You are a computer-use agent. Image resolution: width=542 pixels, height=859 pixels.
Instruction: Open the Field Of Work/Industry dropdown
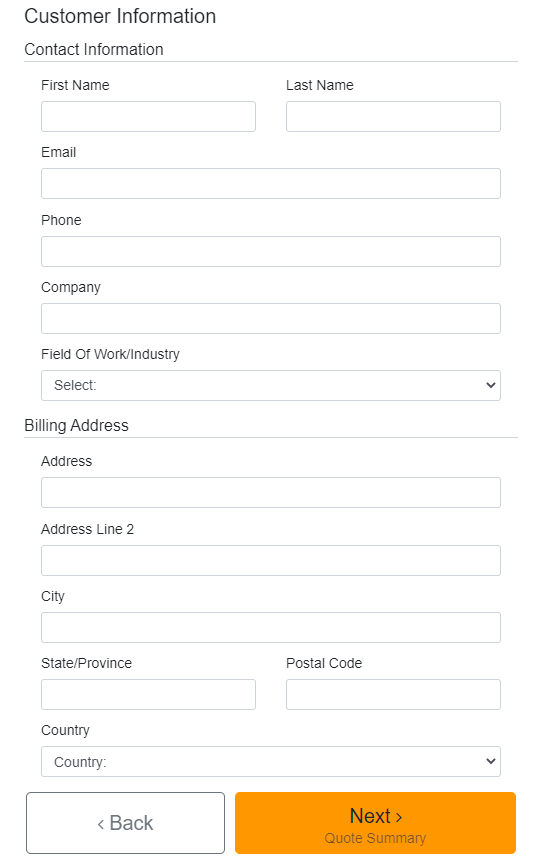coord(271,385)
